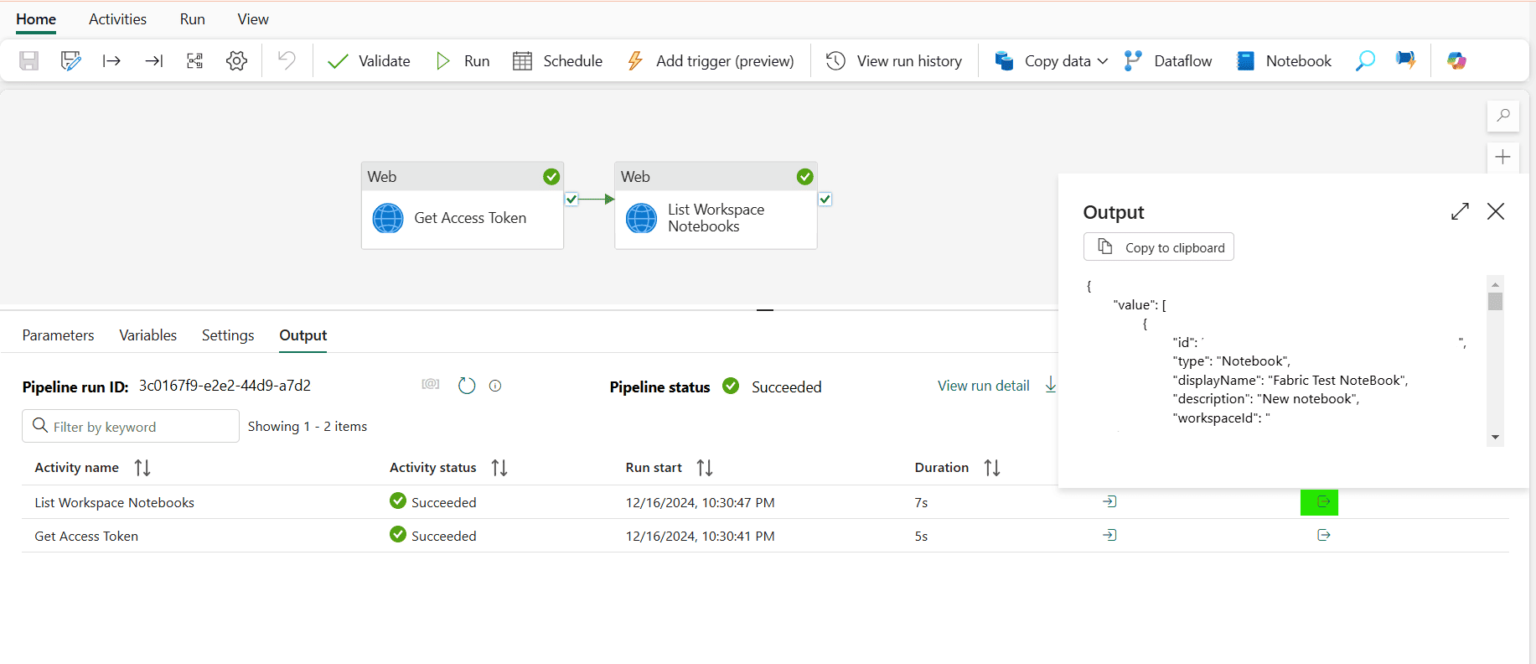
Task: View input of List Workspace Notebooks row
Action: (x=1109, y=502)
